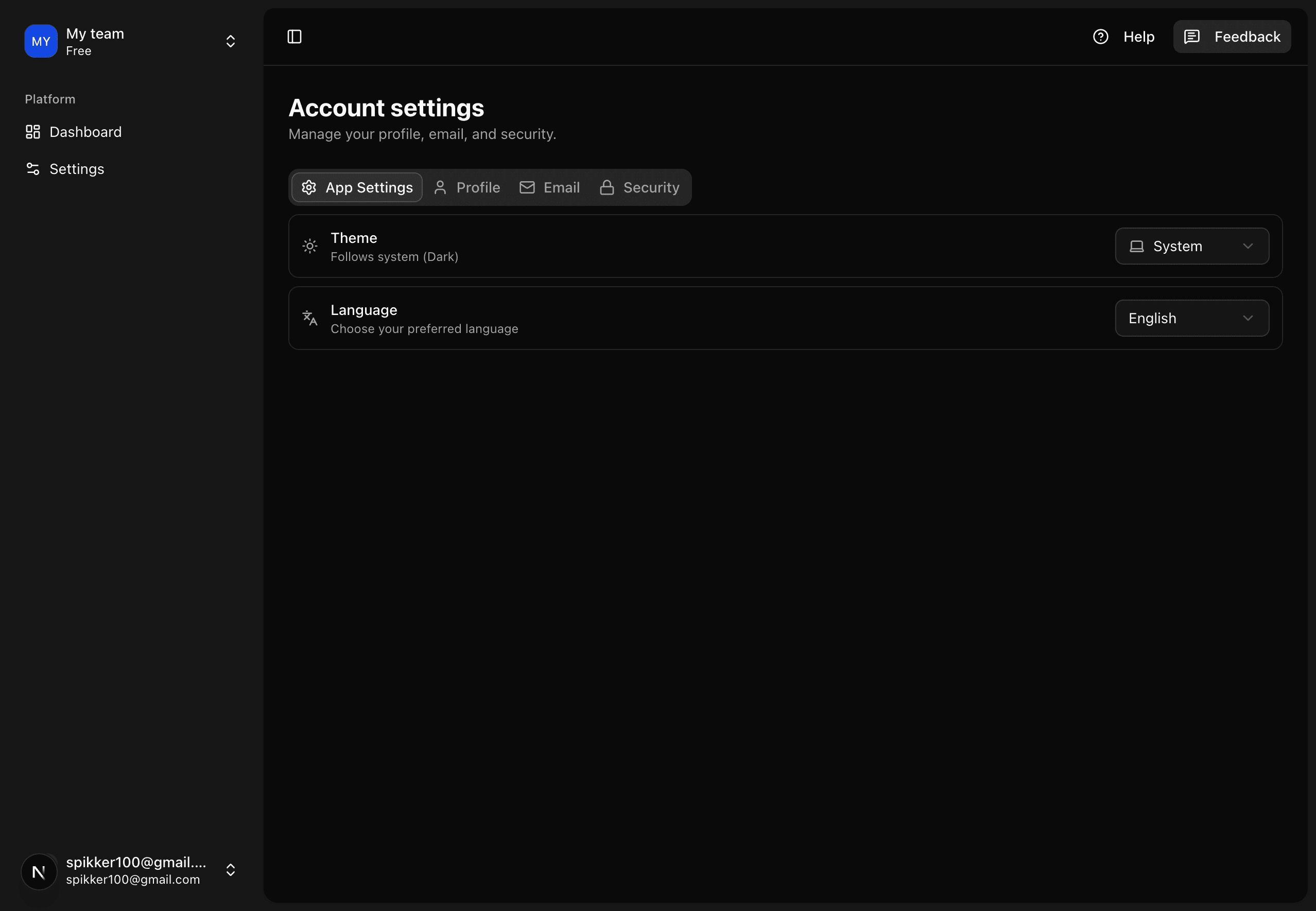The image size is (1316, 911).
Task: Expand the My team switcher chevrons
Action: (x=231, y=41)
